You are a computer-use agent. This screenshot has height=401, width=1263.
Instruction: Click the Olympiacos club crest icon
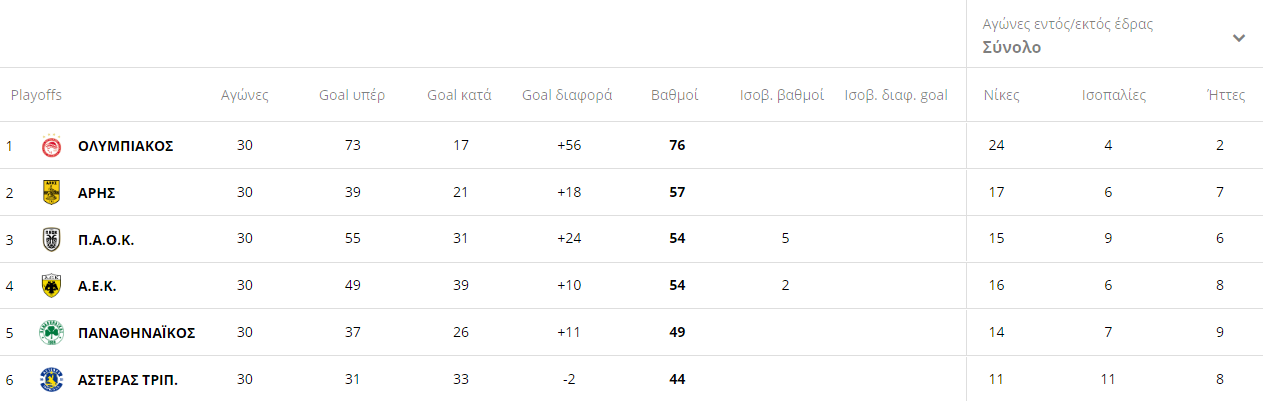tap(51, 146)
